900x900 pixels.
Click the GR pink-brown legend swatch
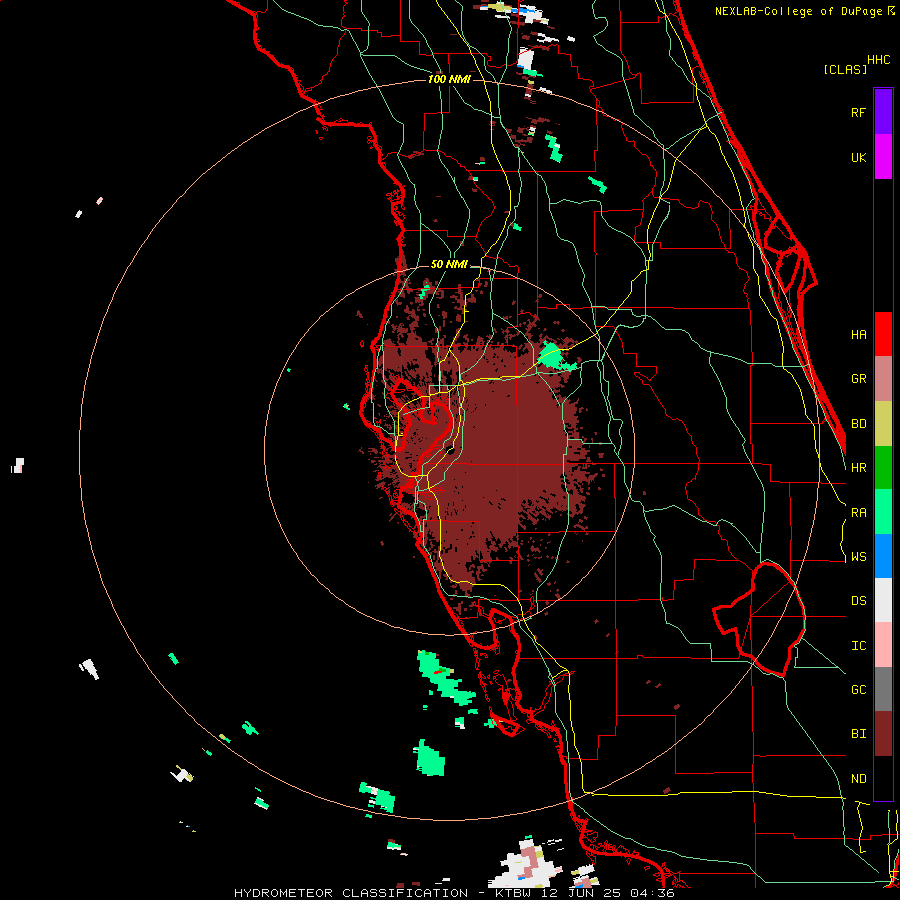[883, 379]
